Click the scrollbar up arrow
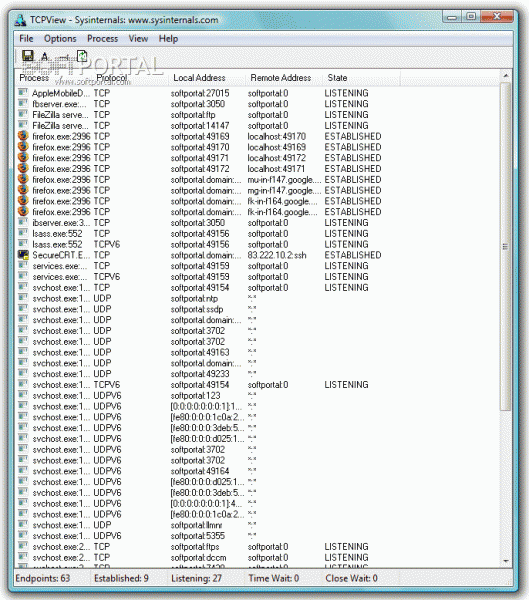This screenshot has width=529, height=600. (x=506, y=76)
